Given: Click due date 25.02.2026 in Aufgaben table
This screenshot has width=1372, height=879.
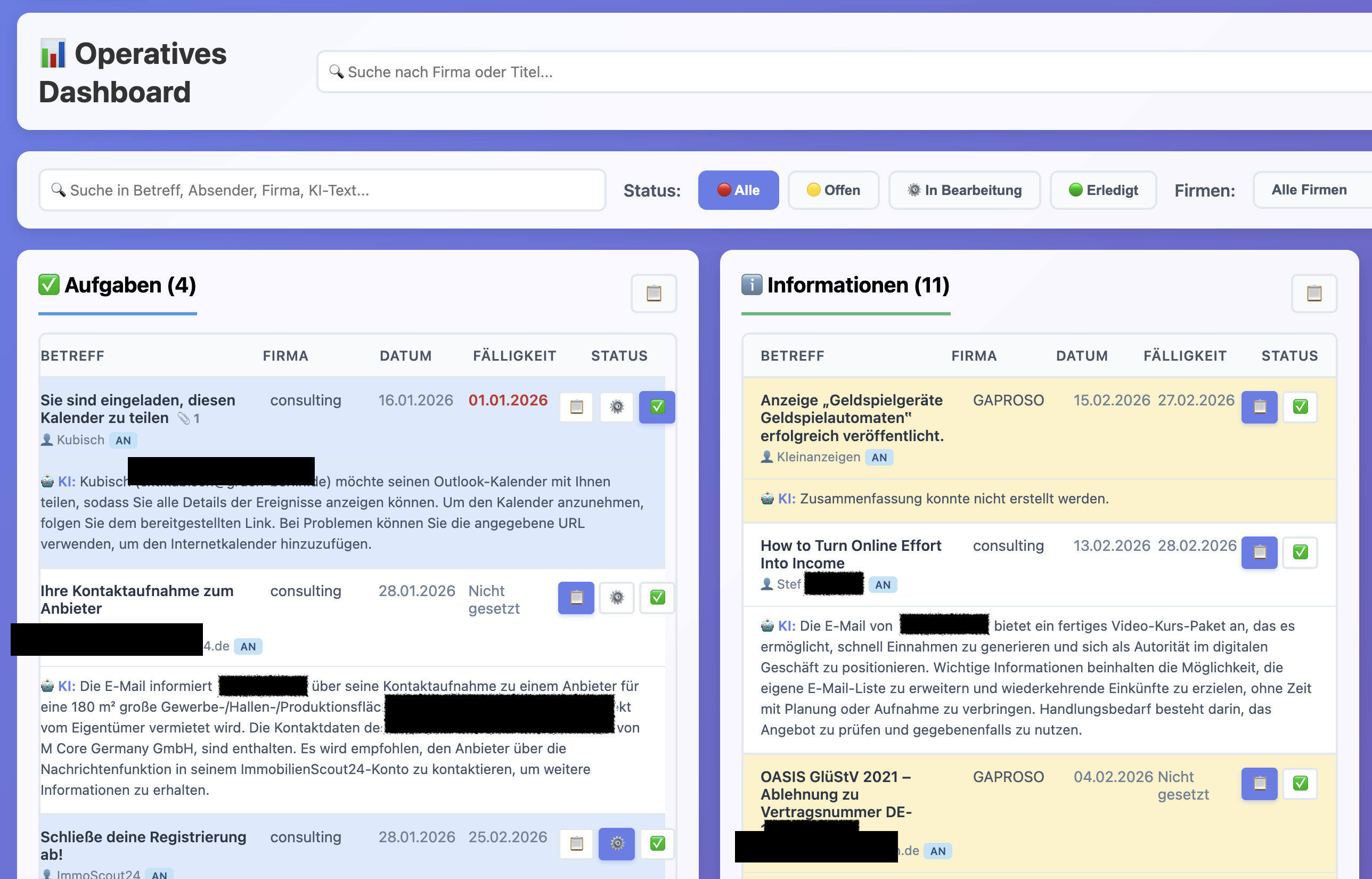Looking at the screenshot, I should coord(508,837).
